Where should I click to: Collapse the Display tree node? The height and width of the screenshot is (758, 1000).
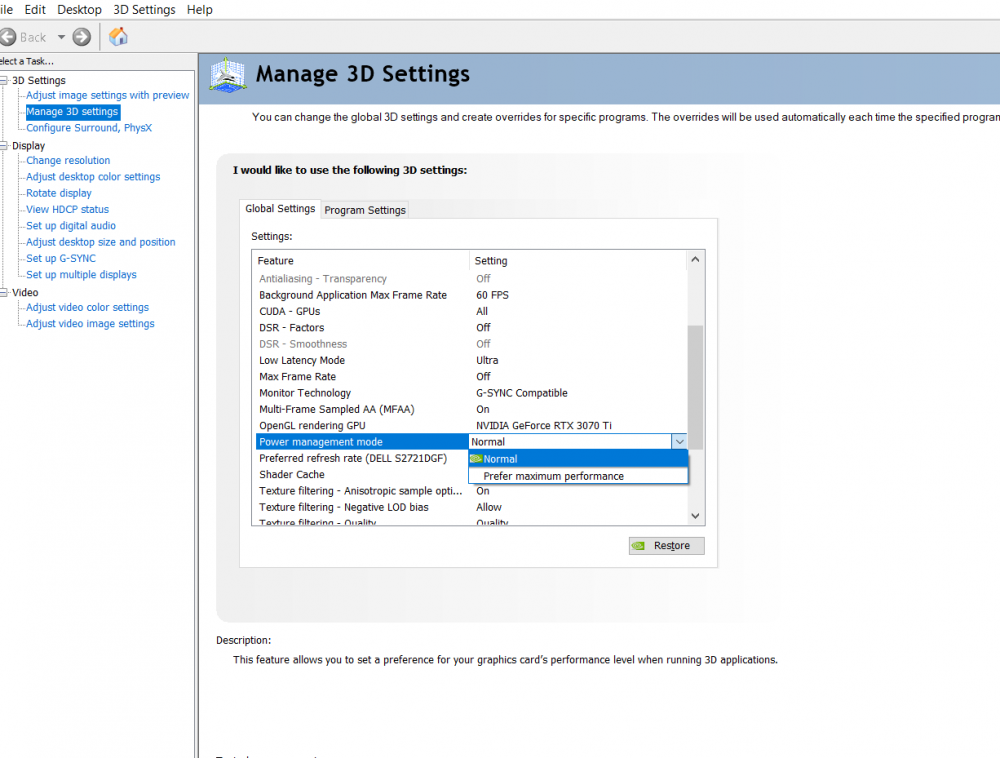tap(4, 146)
